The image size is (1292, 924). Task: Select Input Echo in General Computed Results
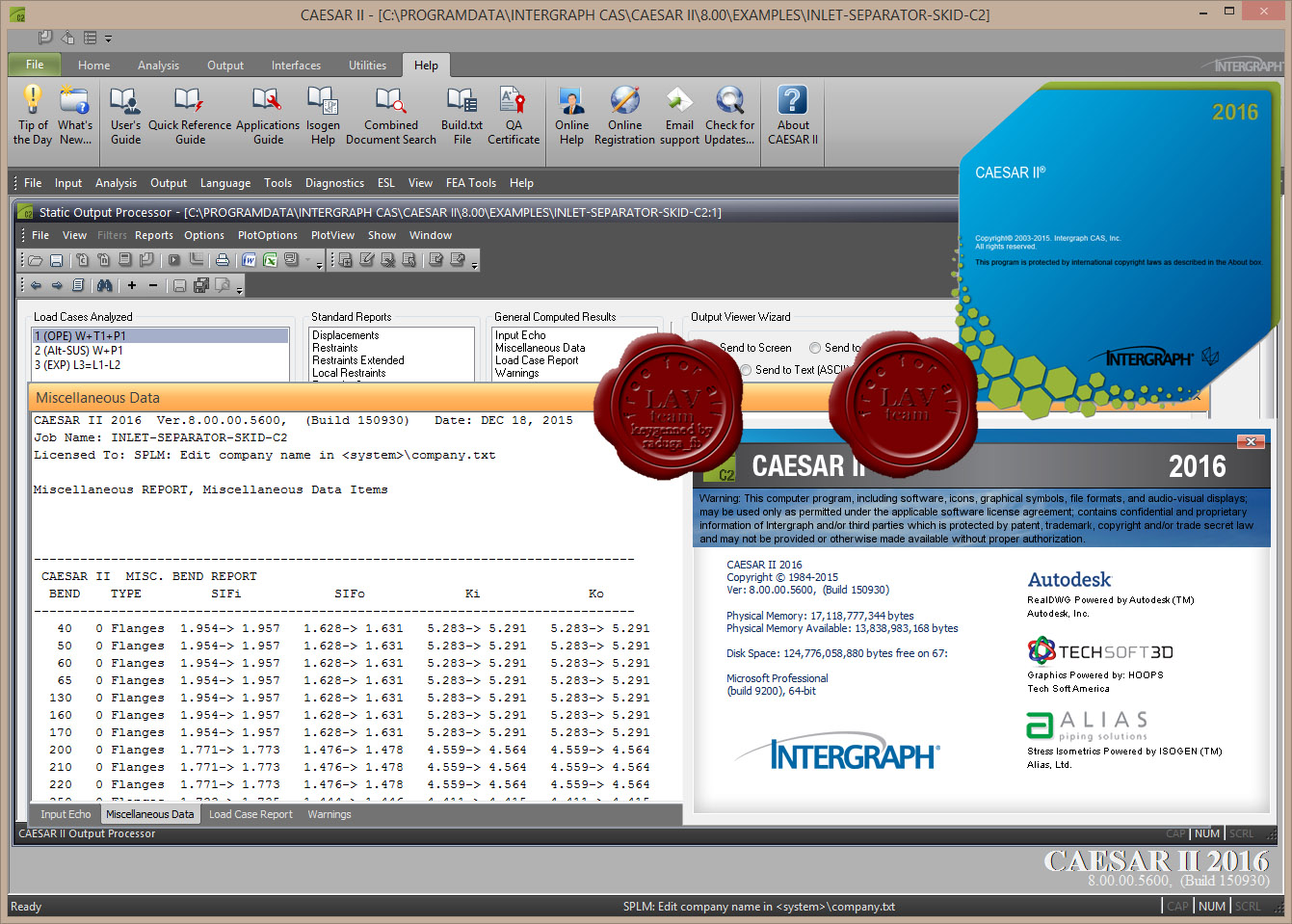pyautogui.click(x=520, y=335)
